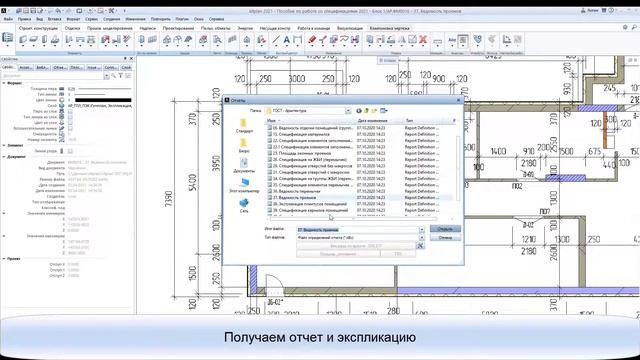The width and height of the screenshot is (640, 360).
Task: Click the Отмена button
Action: [445, 238]
